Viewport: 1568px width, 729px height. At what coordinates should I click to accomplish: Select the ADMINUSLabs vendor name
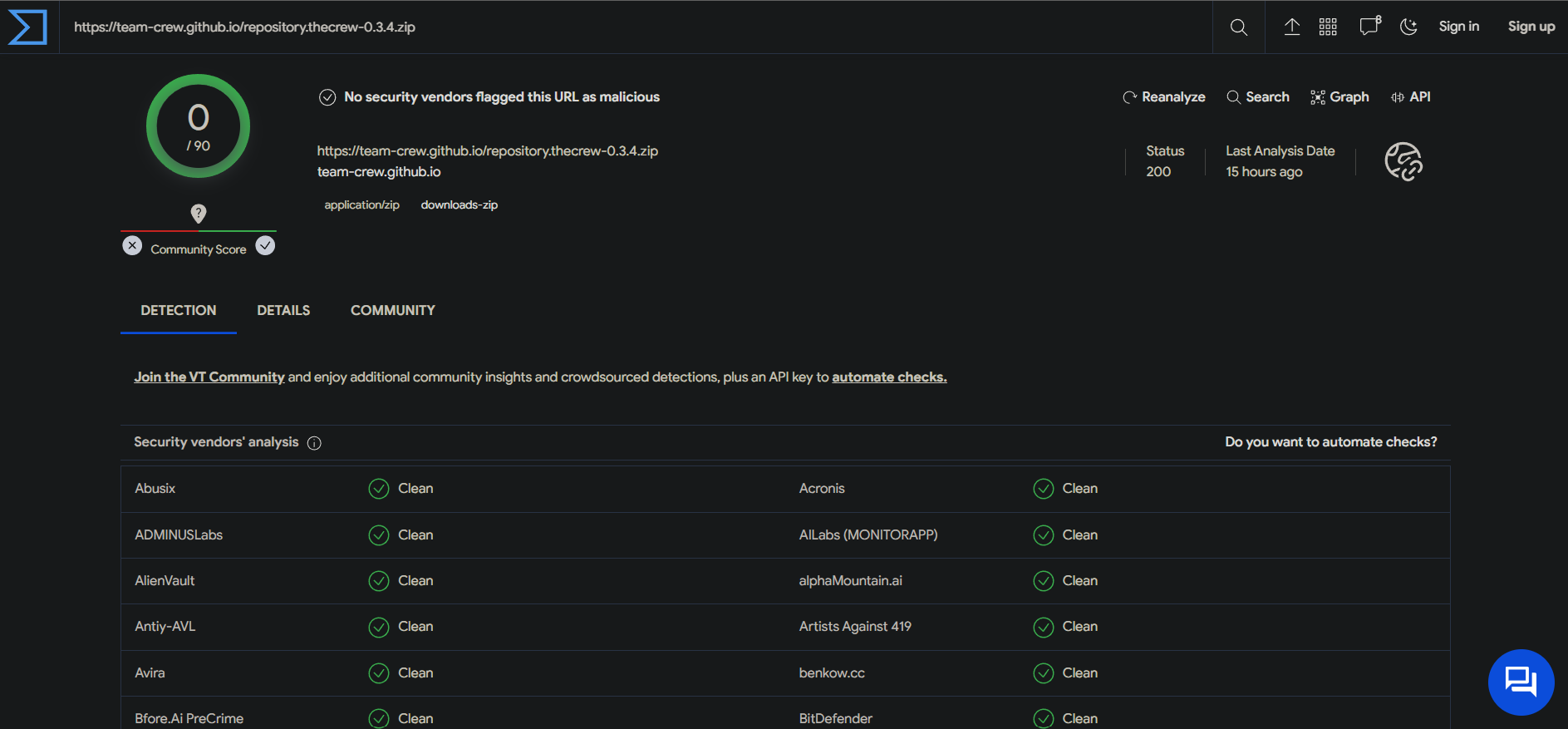(179, 535)
